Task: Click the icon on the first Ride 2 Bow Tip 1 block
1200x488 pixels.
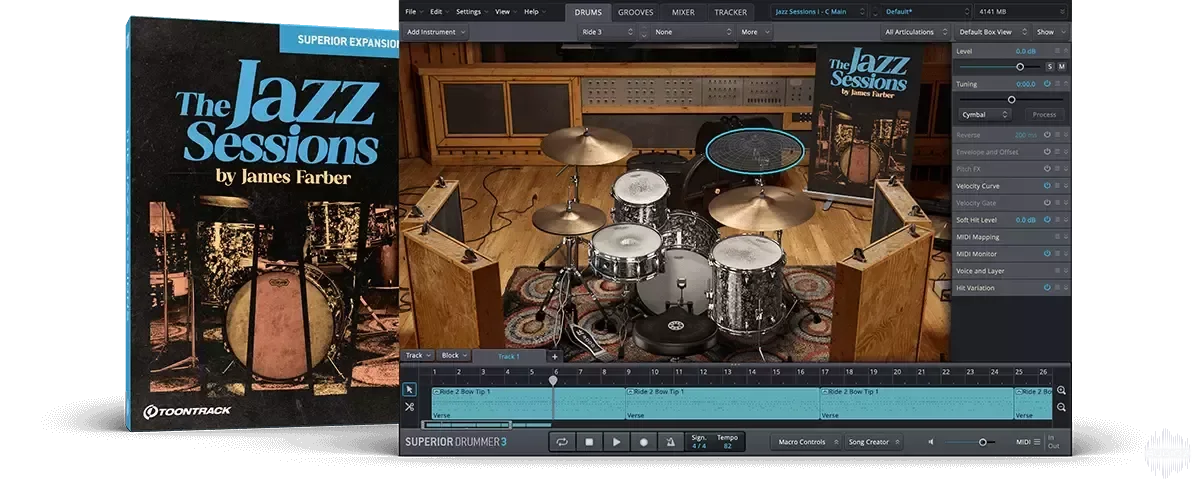Action: tap(436, 392)
